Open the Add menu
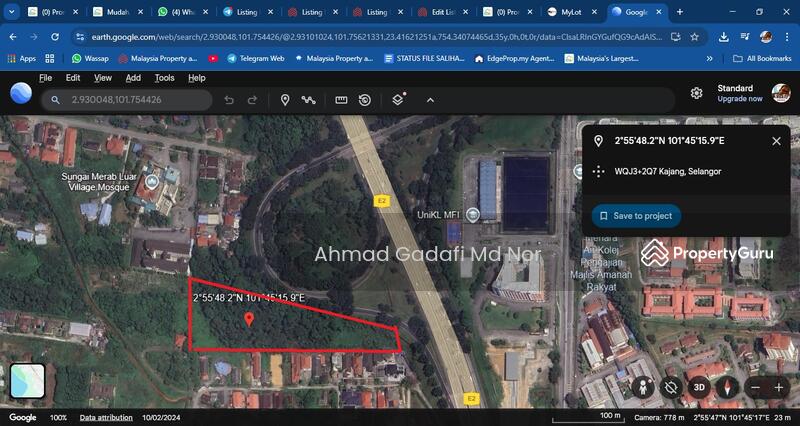Image resolution: width=800 pixels, height=426 pixels. click(133, 78)
